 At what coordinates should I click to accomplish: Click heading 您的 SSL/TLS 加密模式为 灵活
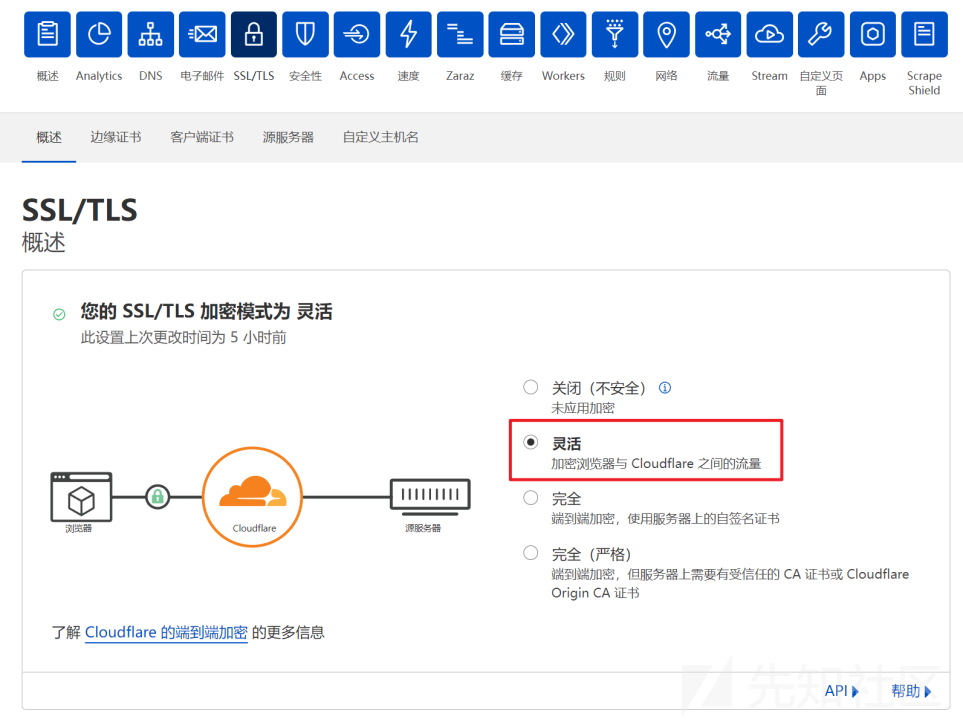(x=206, y=311)
